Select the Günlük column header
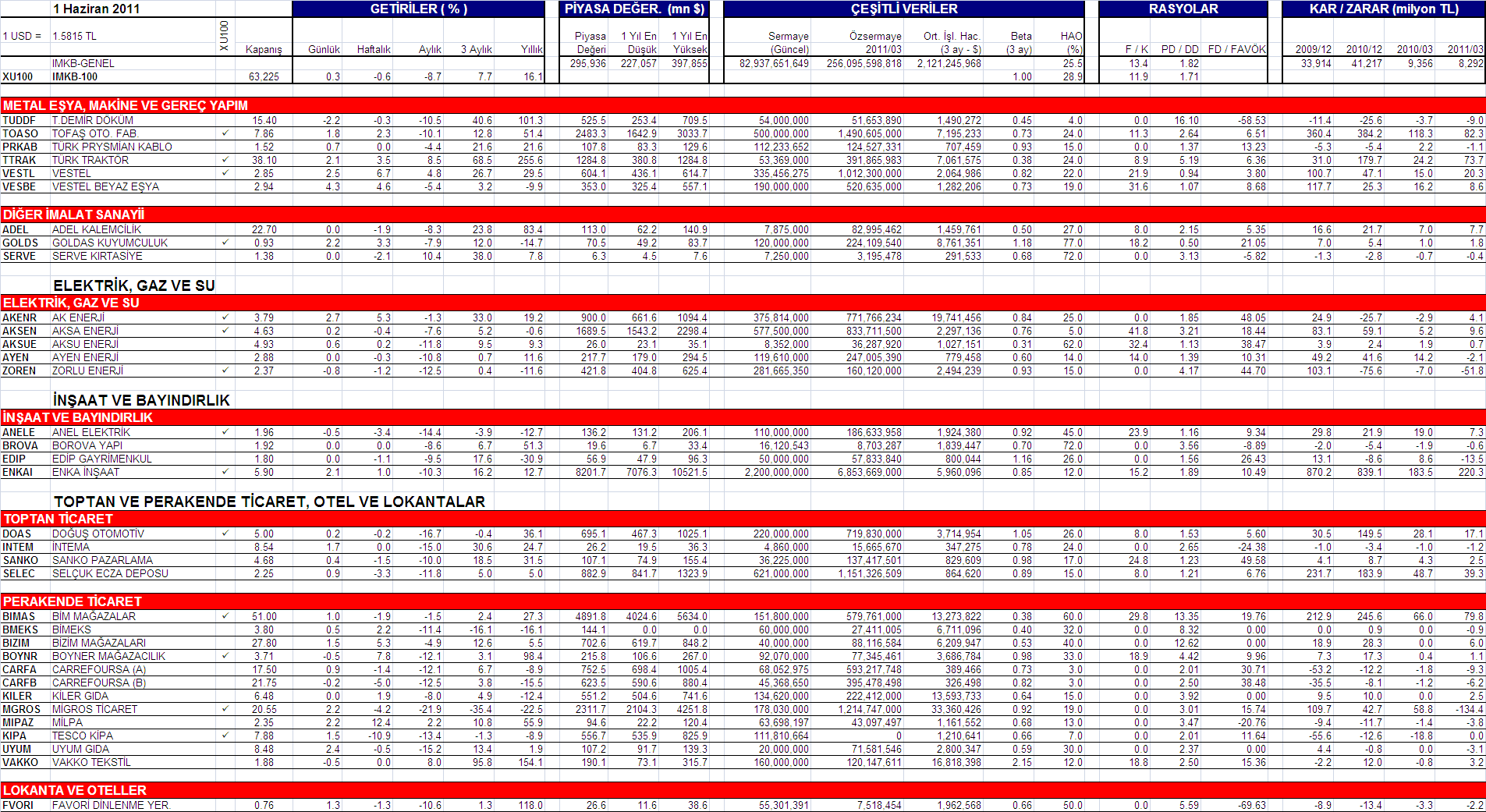Image resolution: width=1486 pixels, height=812 pixels. click(324, 49)
